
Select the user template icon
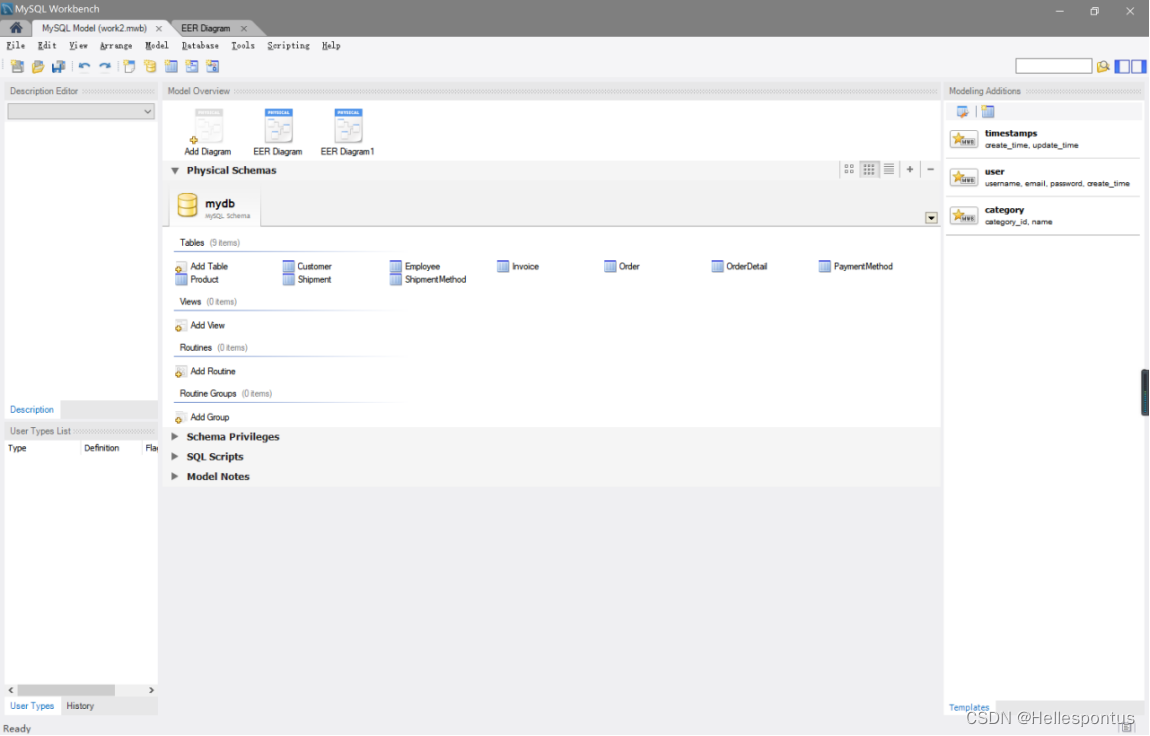(x=964, y=177)
